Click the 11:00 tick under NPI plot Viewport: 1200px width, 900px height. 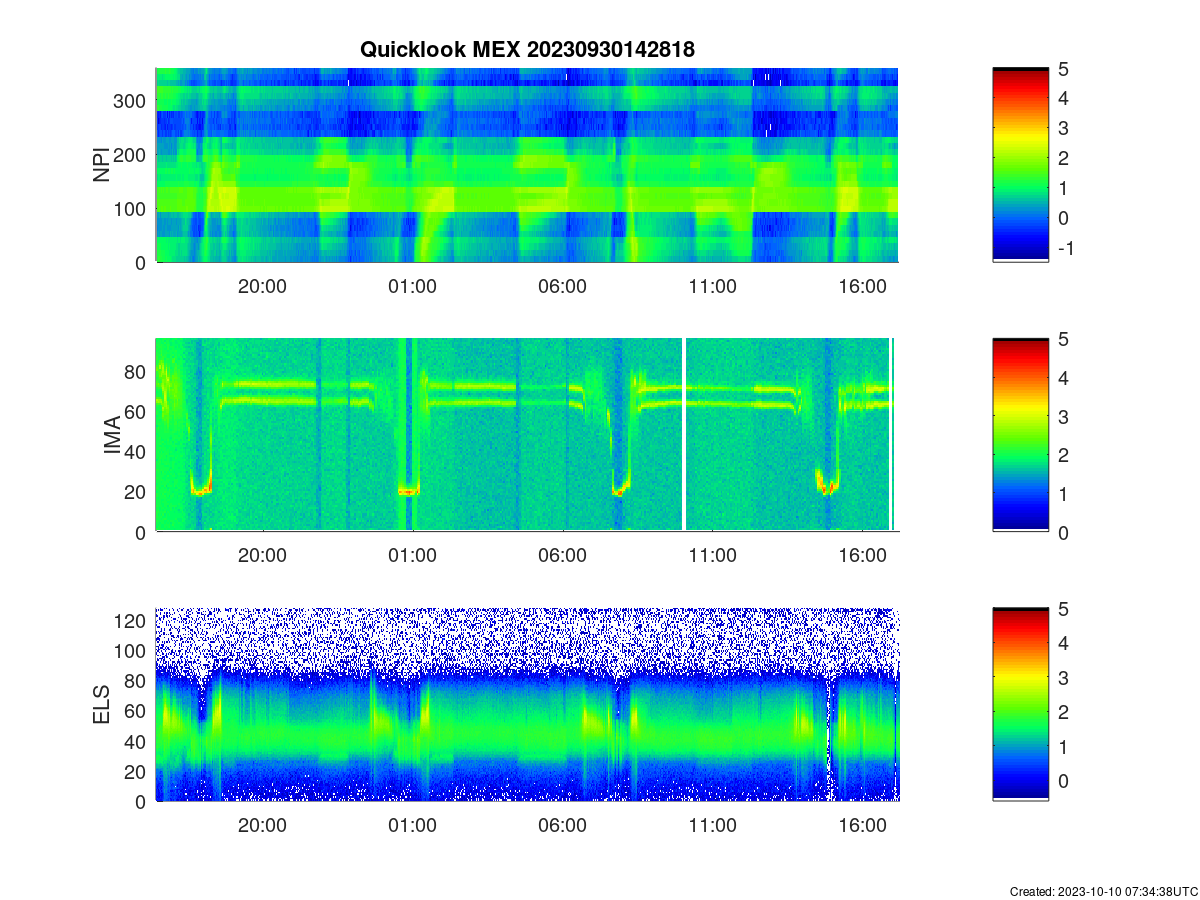coord(712,286)
